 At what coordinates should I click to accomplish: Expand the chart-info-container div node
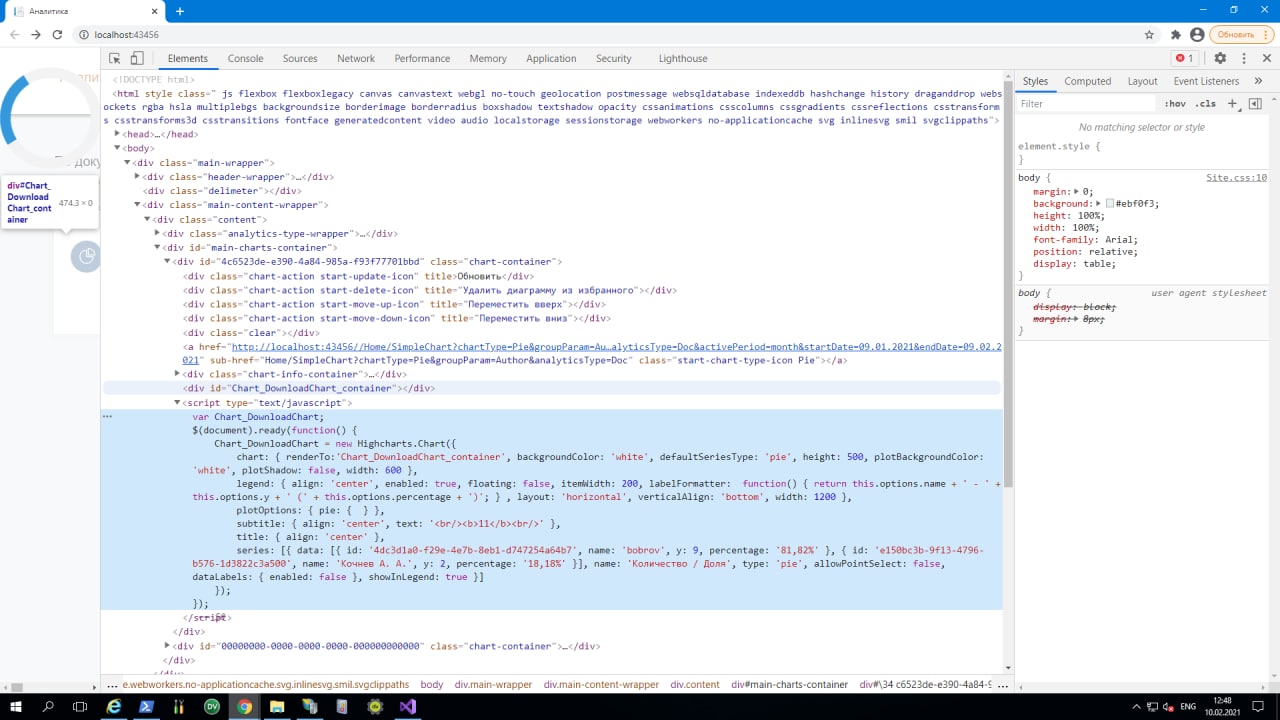tap(178, 374)
